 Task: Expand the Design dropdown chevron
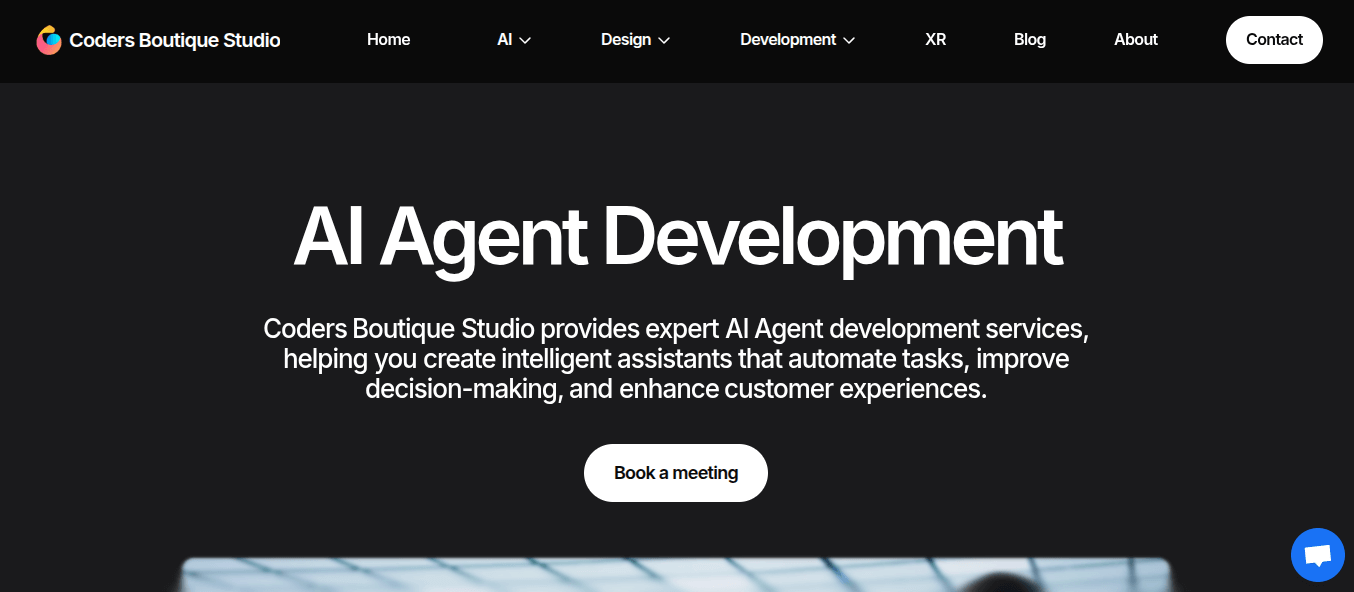(x=664, y=40)
